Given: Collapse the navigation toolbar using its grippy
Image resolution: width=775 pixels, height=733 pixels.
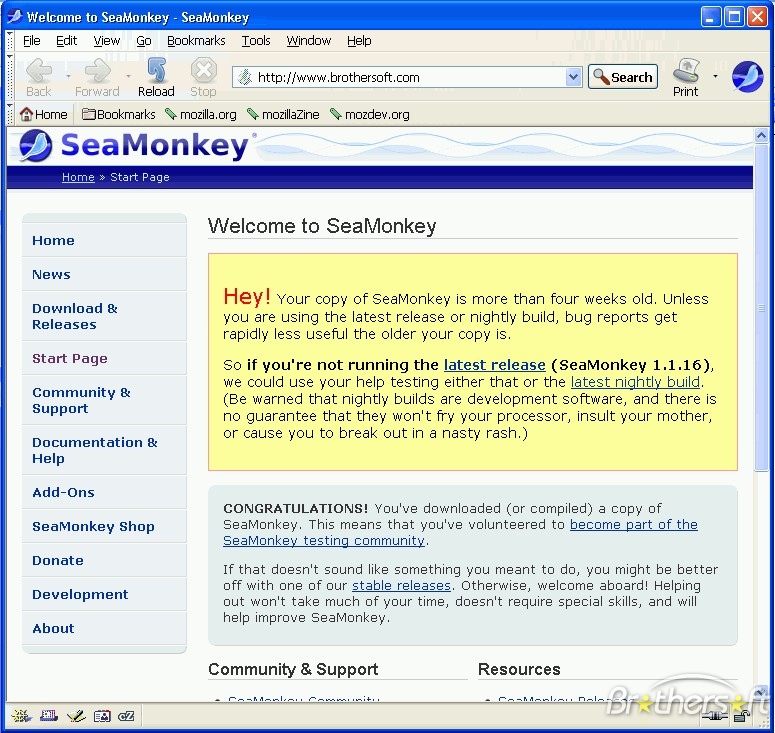Looking at the screenshot, I should point(10,77).
